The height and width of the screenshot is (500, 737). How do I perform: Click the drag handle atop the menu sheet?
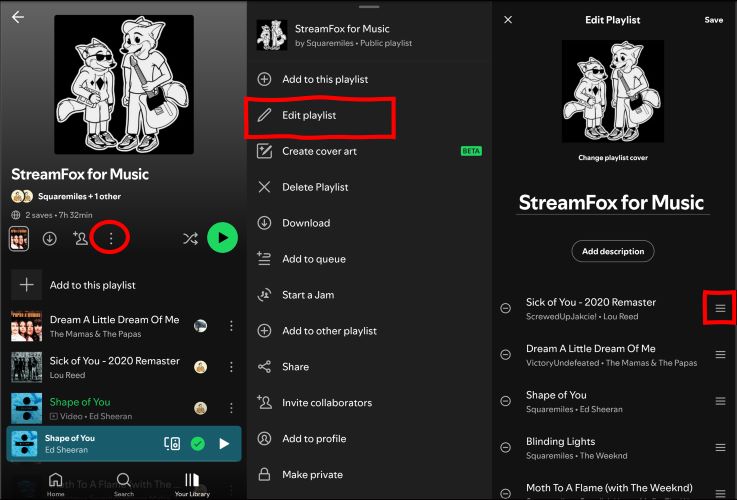click(369, 7)
